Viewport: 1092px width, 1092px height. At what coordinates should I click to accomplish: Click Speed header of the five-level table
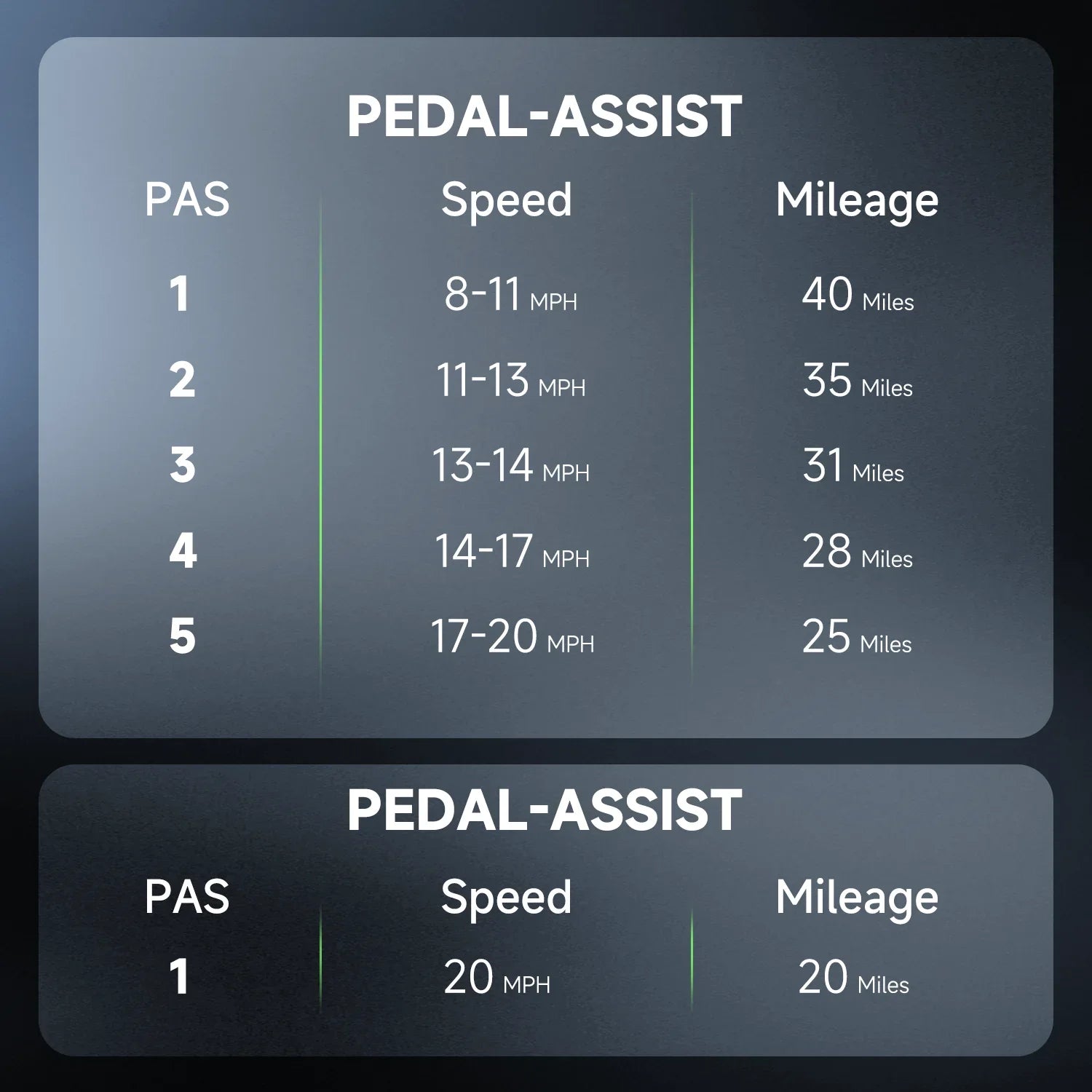(x=506, y=199)
